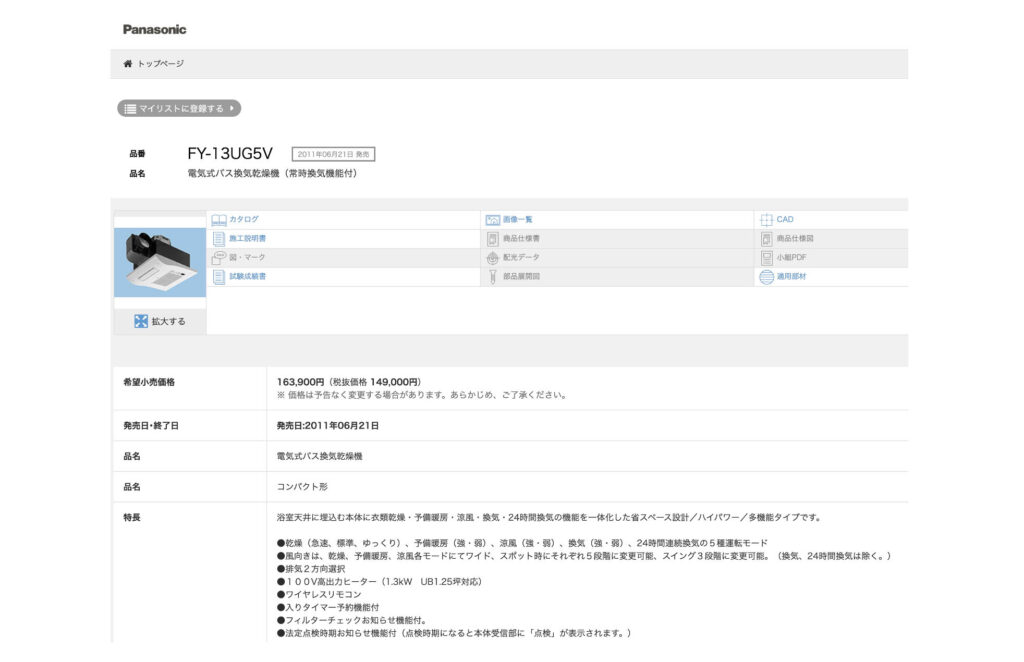Open the 部品展開図 parts diagram link
1024x662 pixels.
521,276
